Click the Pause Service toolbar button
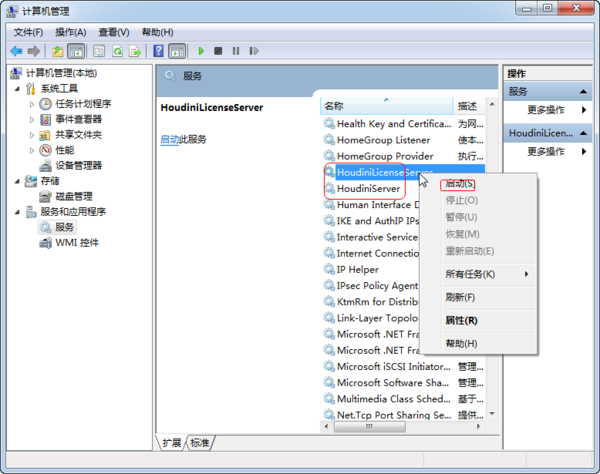 (236, 51)
